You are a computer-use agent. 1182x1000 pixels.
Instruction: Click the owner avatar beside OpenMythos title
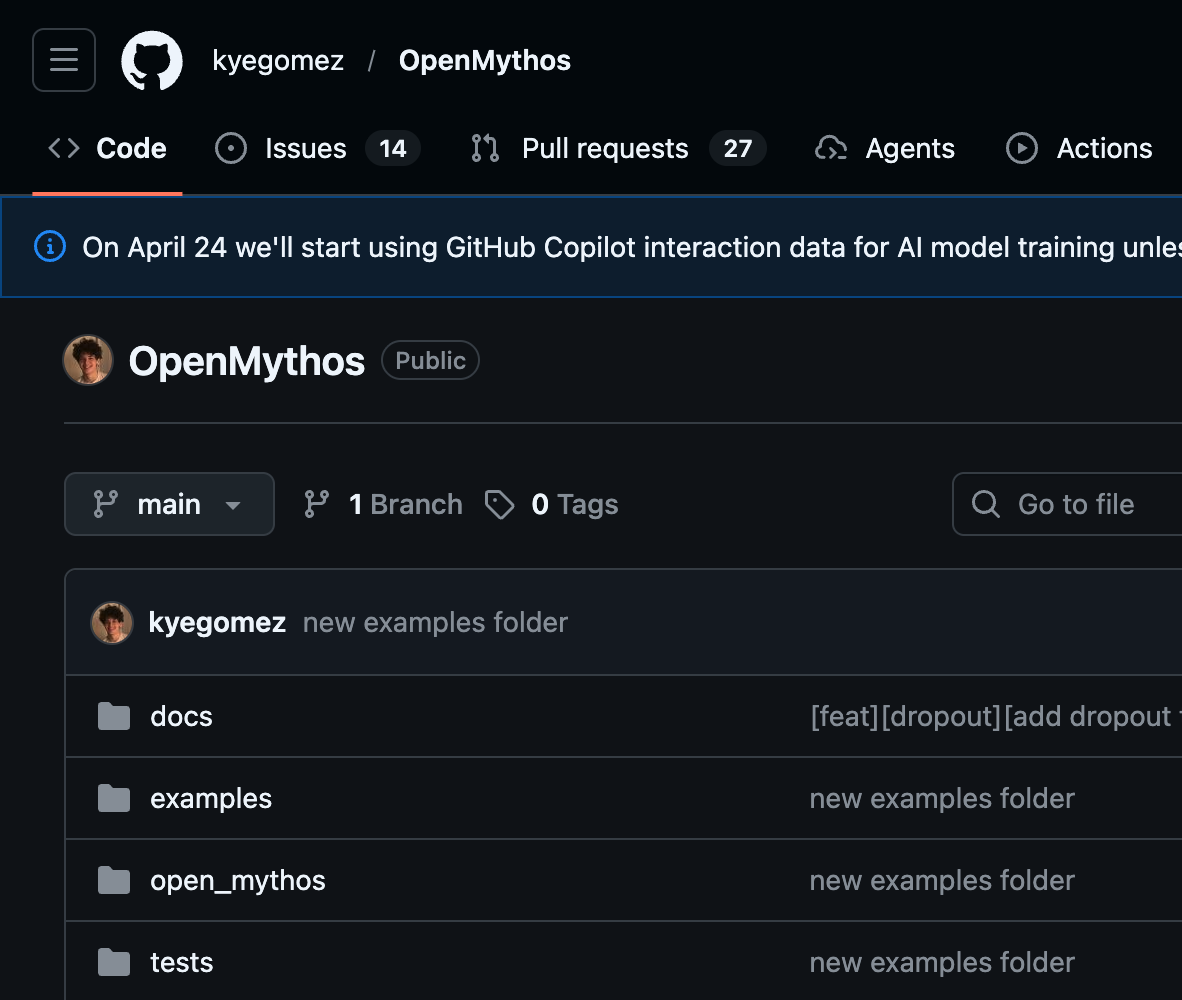click(88, 360)
